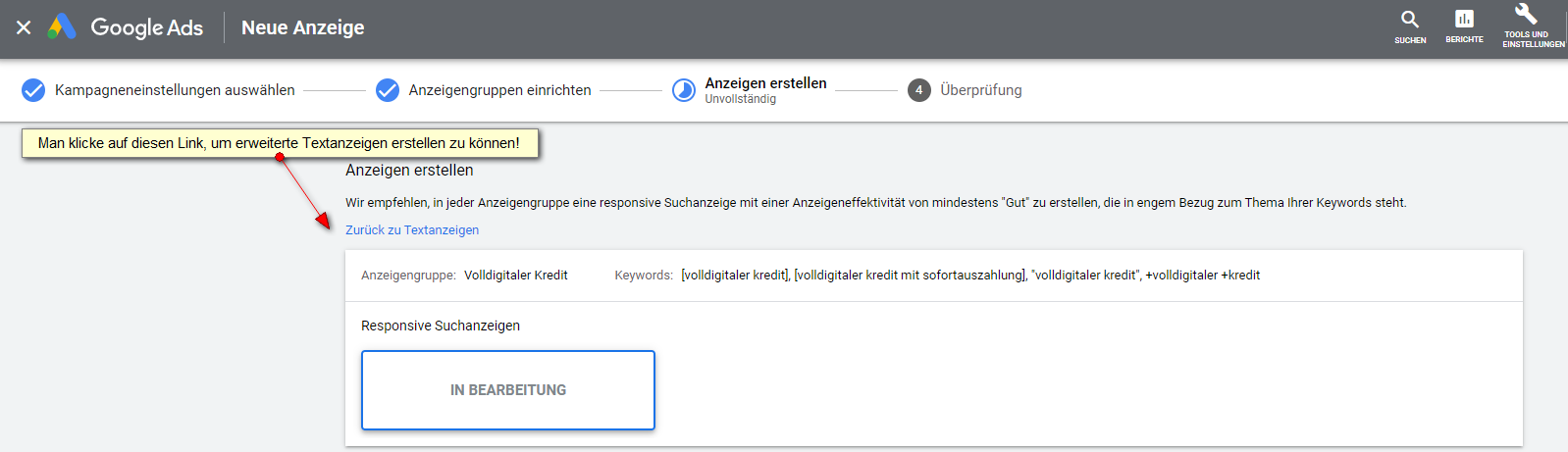
Task: Click the Anzeigengruppen einrichten checkmark icon
Action: click(388, 90)
